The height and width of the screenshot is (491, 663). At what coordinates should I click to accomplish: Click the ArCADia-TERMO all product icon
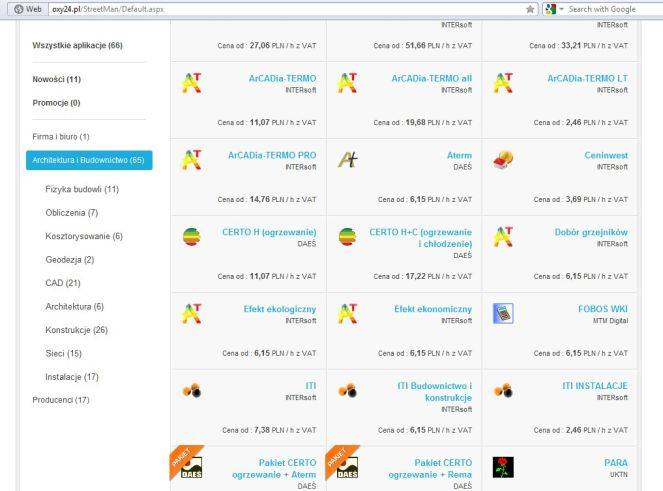pos(347,83)
